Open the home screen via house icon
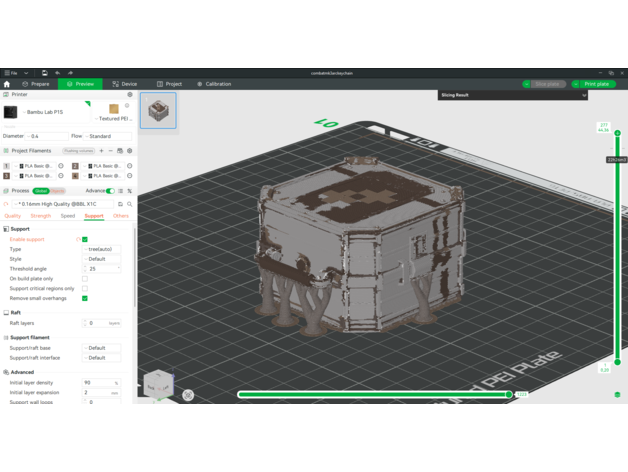This screenshot has width=628, height=472. coord(7,84)
